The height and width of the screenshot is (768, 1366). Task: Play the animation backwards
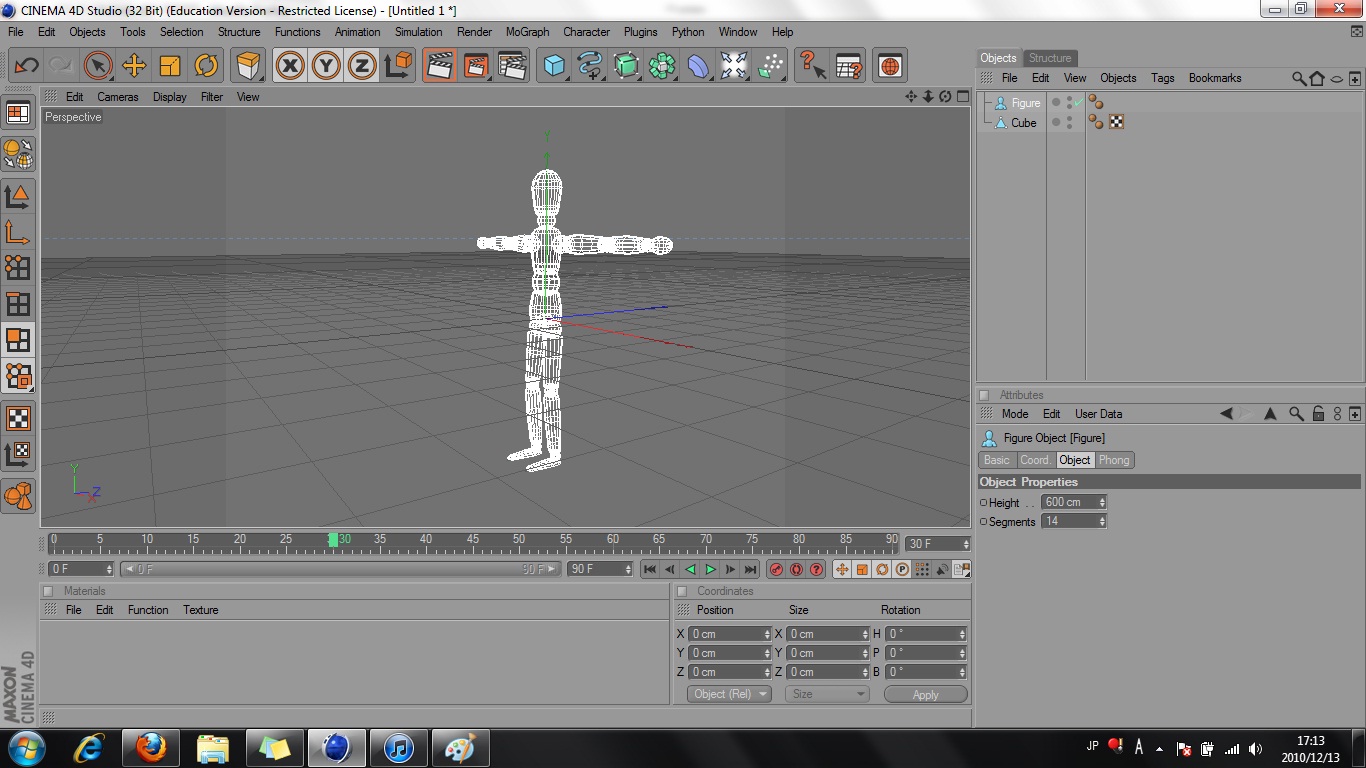690,569
